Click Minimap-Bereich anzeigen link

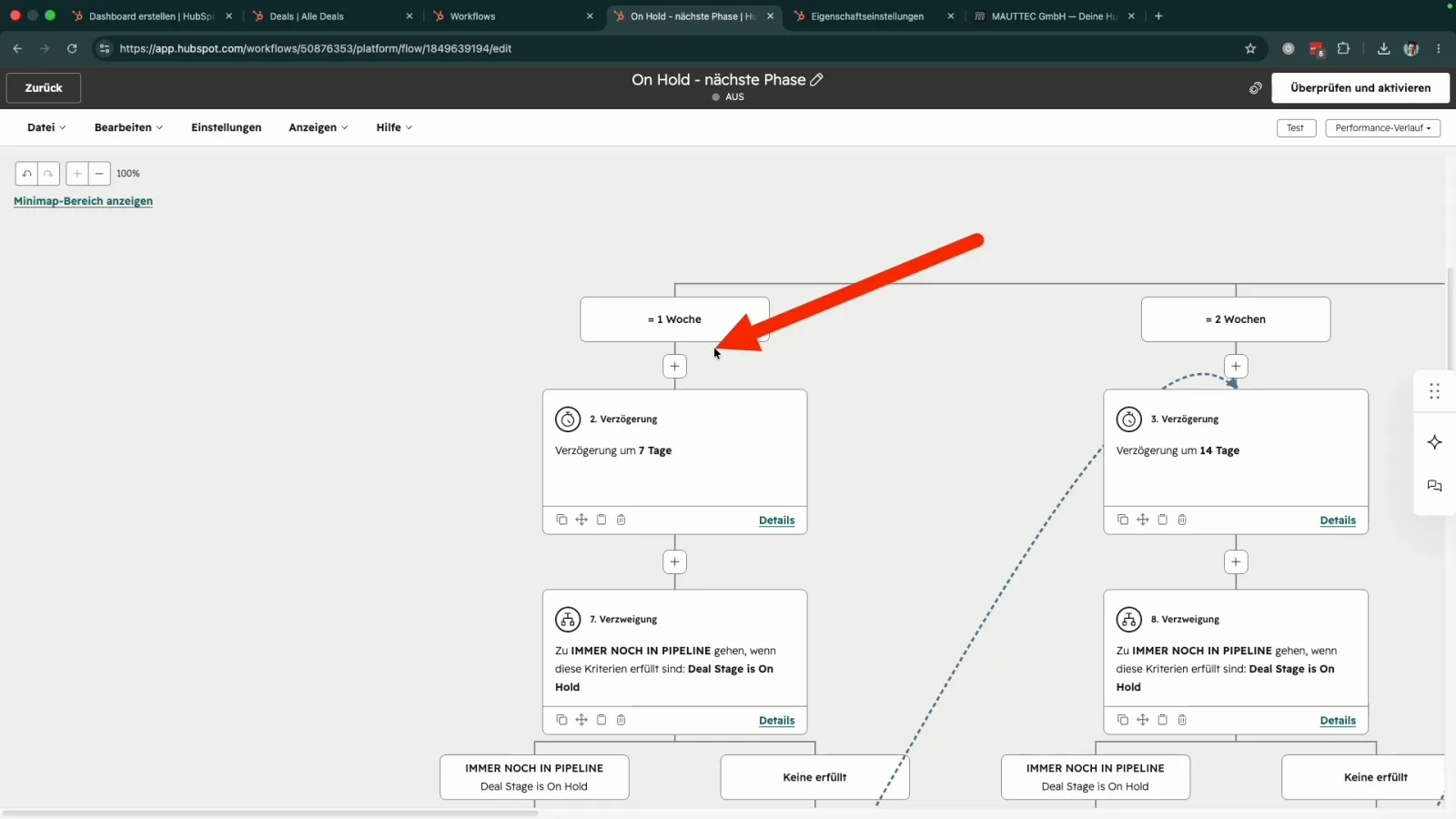tap(83, 201)
